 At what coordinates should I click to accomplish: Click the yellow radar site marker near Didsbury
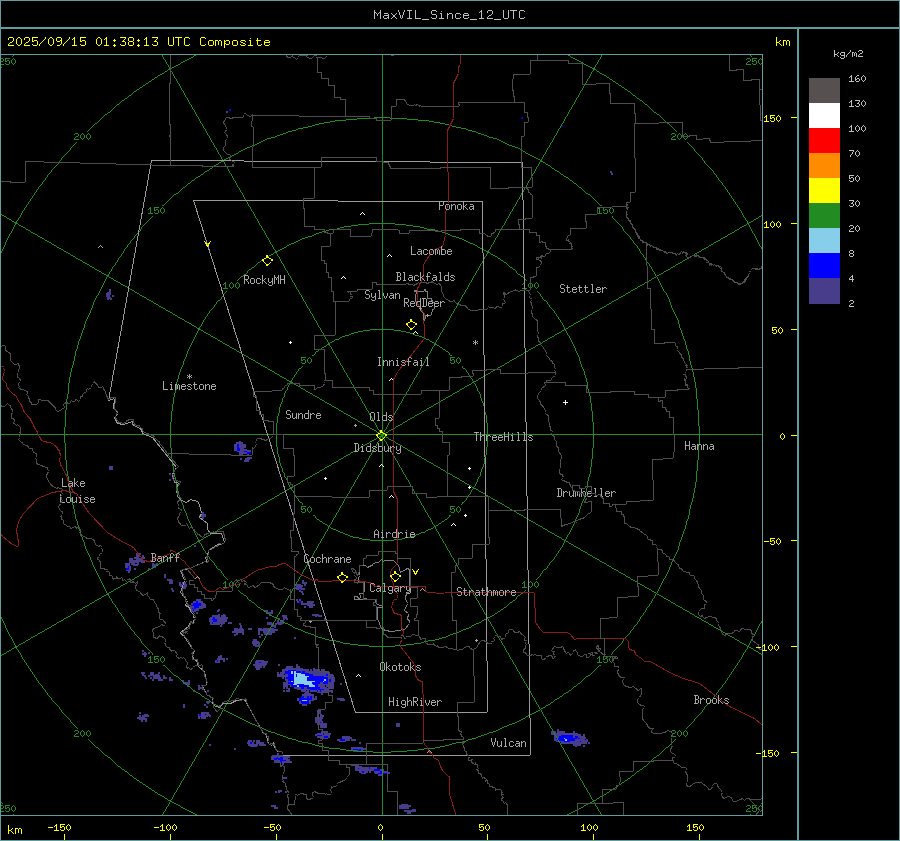pos(381,436)
